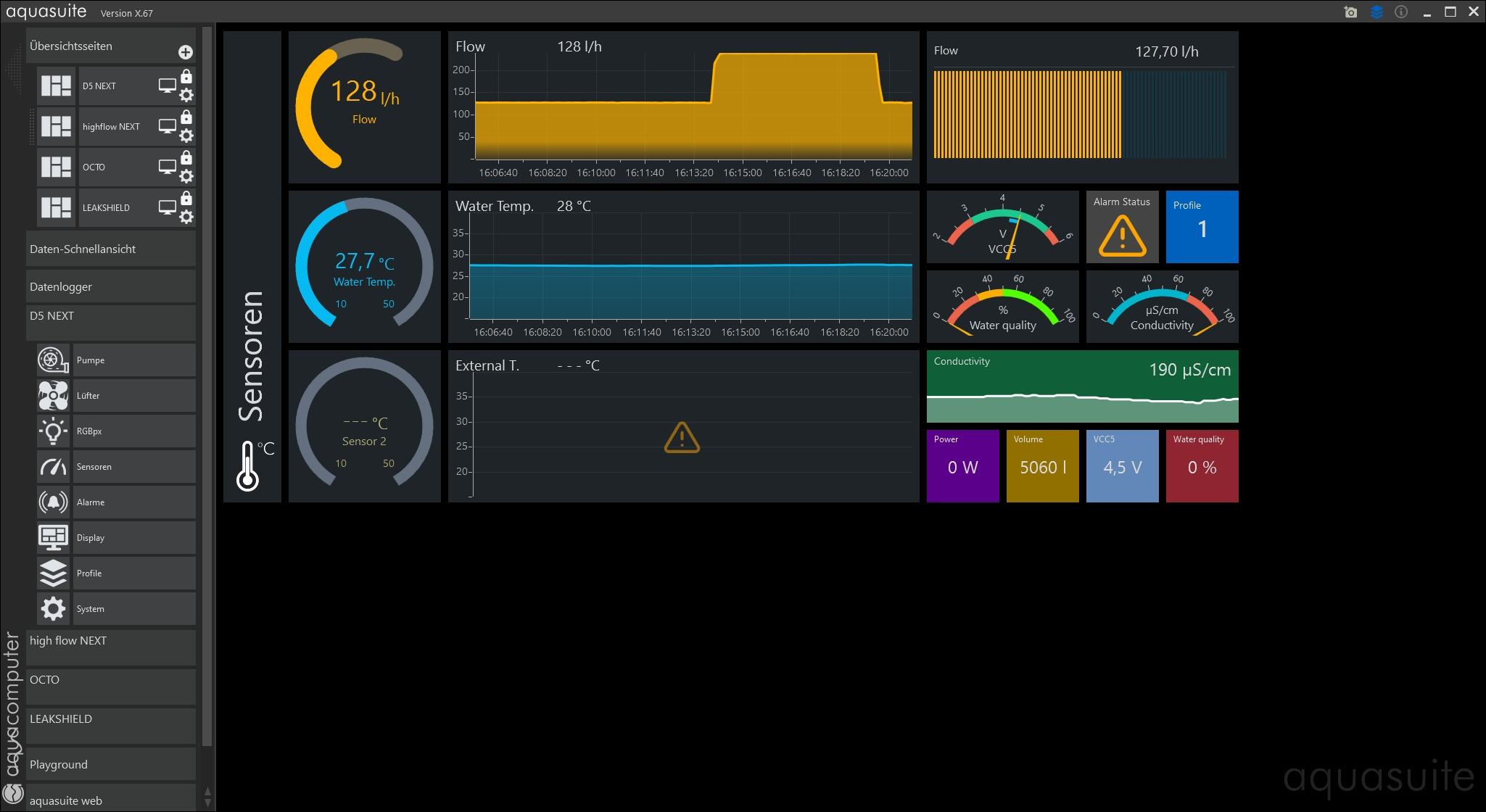Open the Sensoren menu entry

(x=134, y=467)
